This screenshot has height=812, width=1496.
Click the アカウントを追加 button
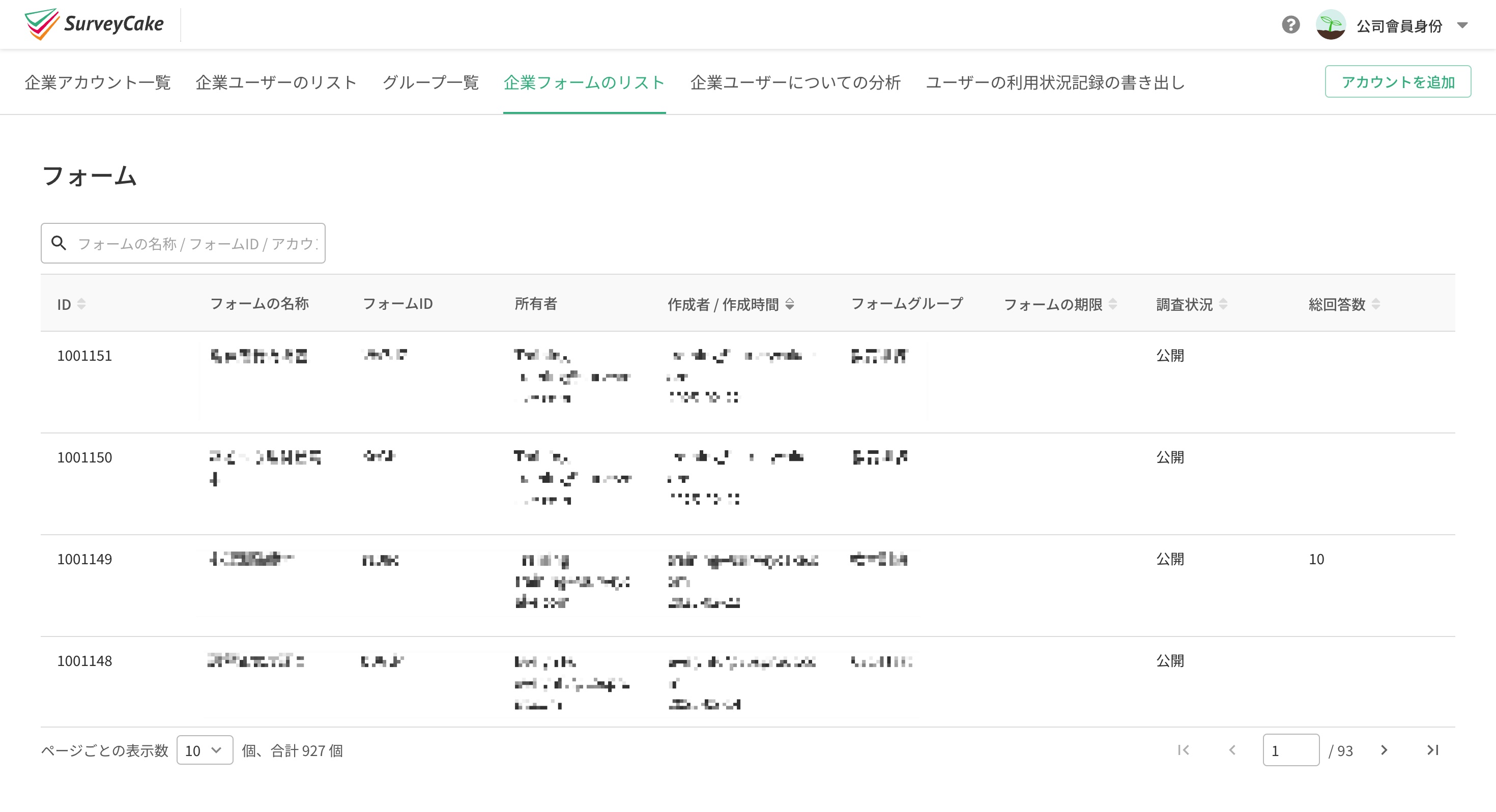1398,81
